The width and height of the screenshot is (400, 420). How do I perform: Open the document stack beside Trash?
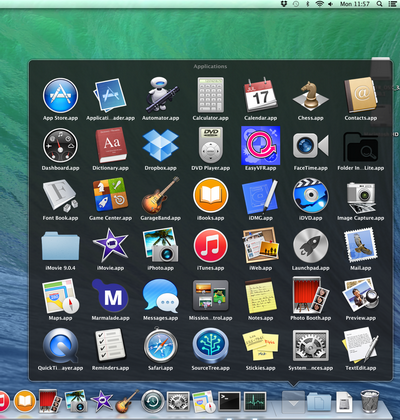tap(344, 402)
